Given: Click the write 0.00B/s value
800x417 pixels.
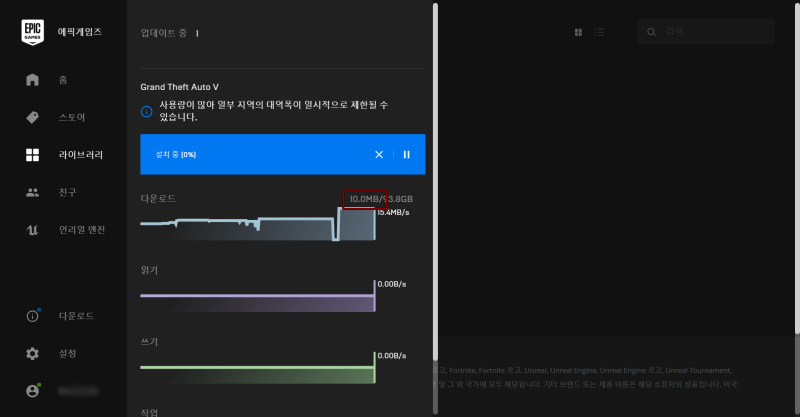Looking at the screenshot, I should pyautogui.click(x=392, y=356).
